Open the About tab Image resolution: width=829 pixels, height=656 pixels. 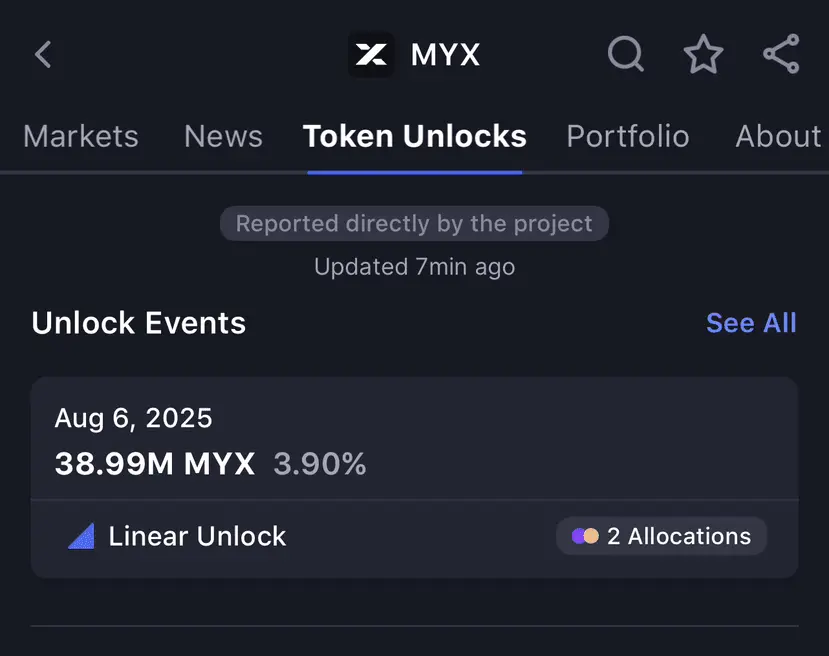778,136
